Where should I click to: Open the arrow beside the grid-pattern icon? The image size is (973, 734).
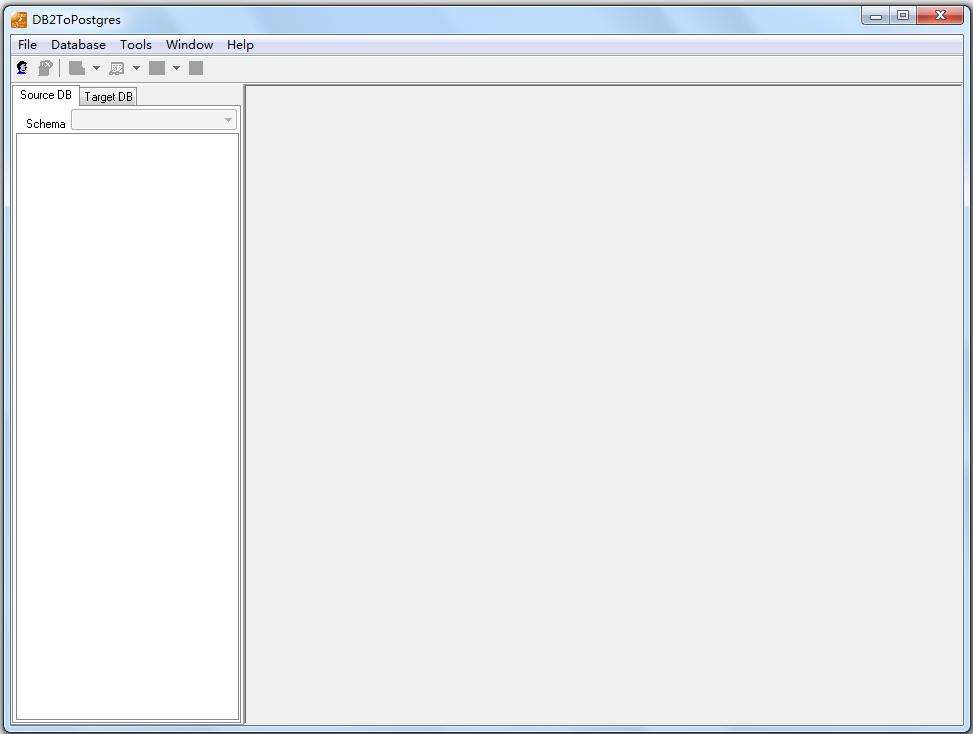(x=137, y=68)
